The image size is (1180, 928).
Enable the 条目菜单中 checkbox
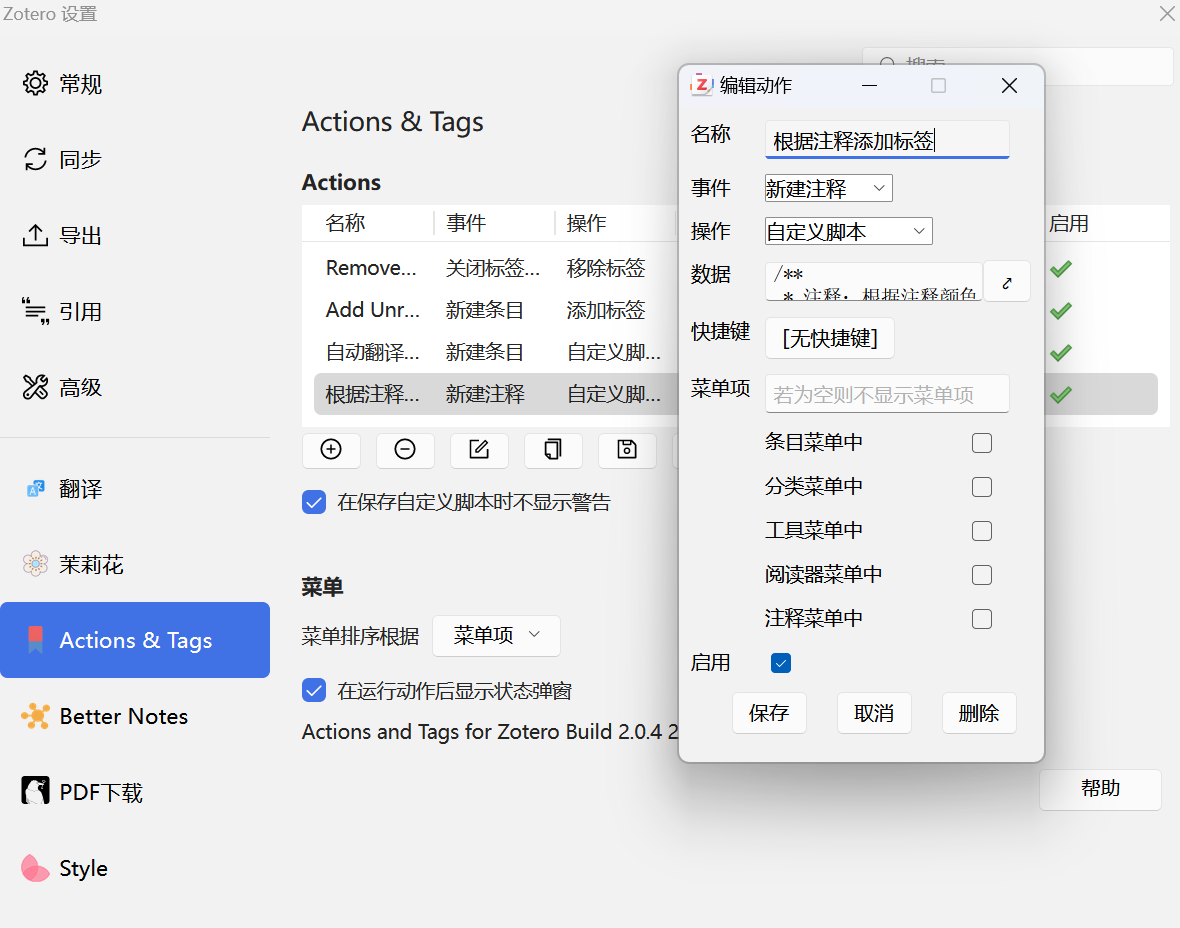click(982, 443)
